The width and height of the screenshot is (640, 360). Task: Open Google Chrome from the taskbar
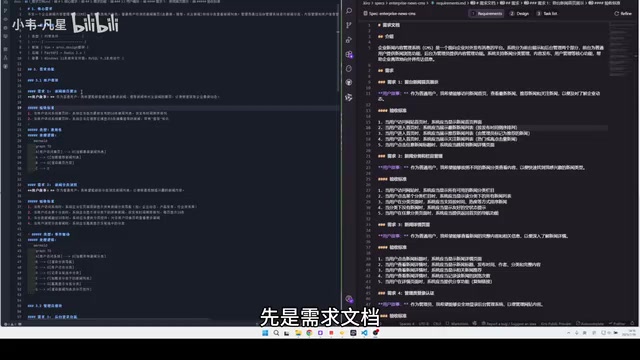[x=309, y=333]
